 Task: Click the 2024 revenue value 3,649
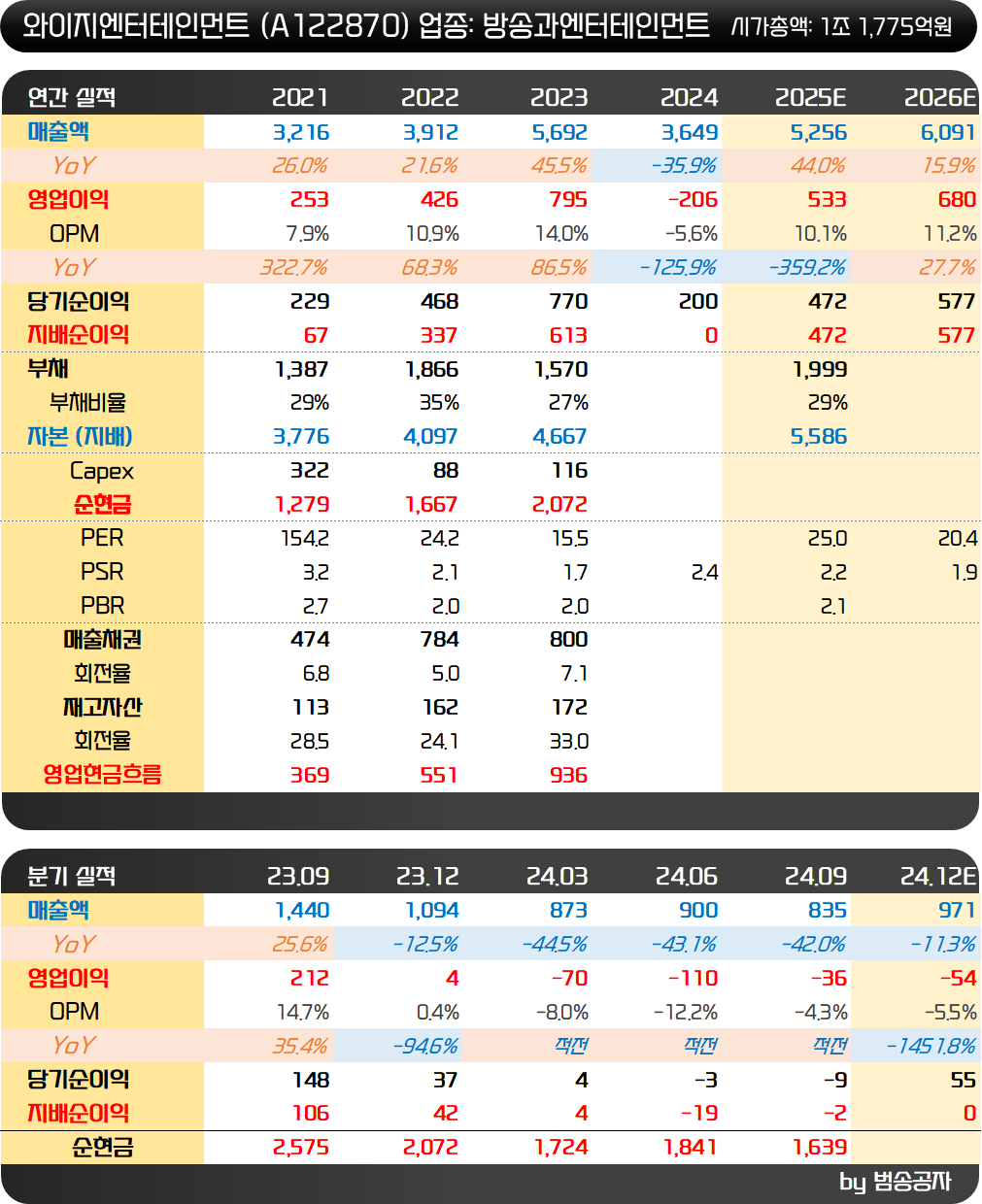[x=690, y=132]
